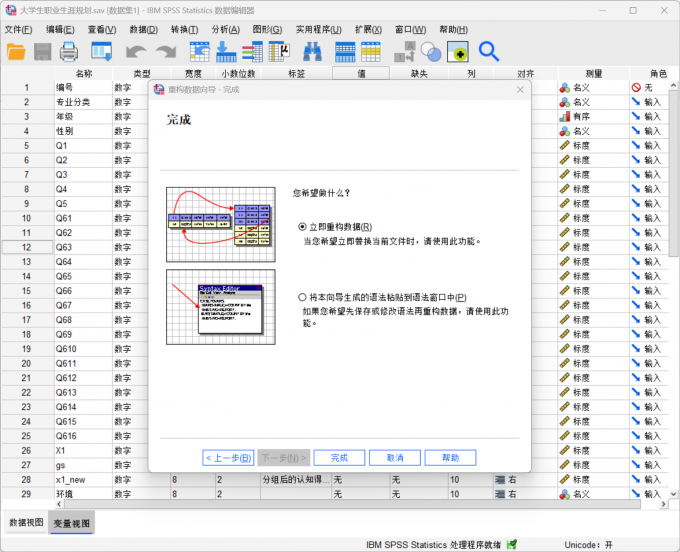
Task: Click the Find binoculars icon
Action: [312, 52]
